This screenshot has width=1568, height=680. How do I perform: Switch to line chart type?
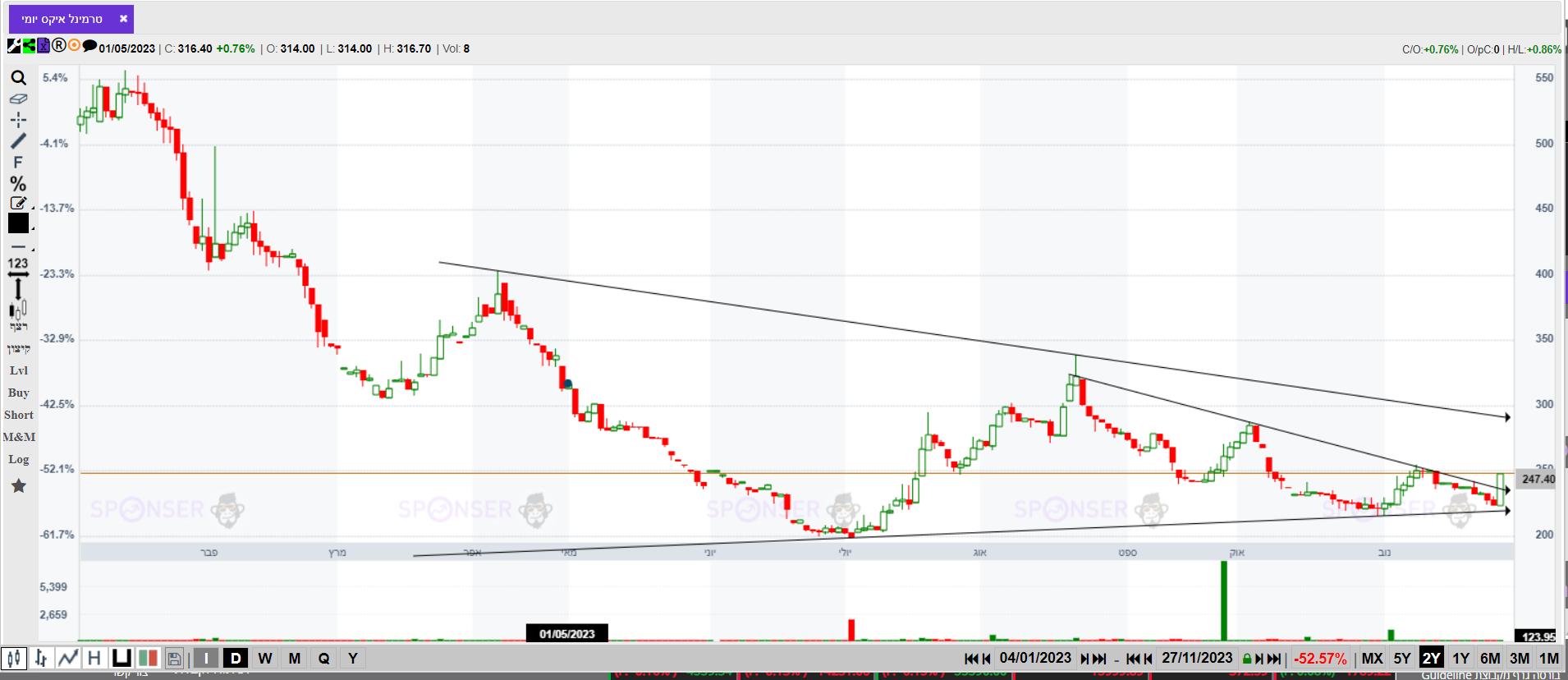[x=67, y=658]
